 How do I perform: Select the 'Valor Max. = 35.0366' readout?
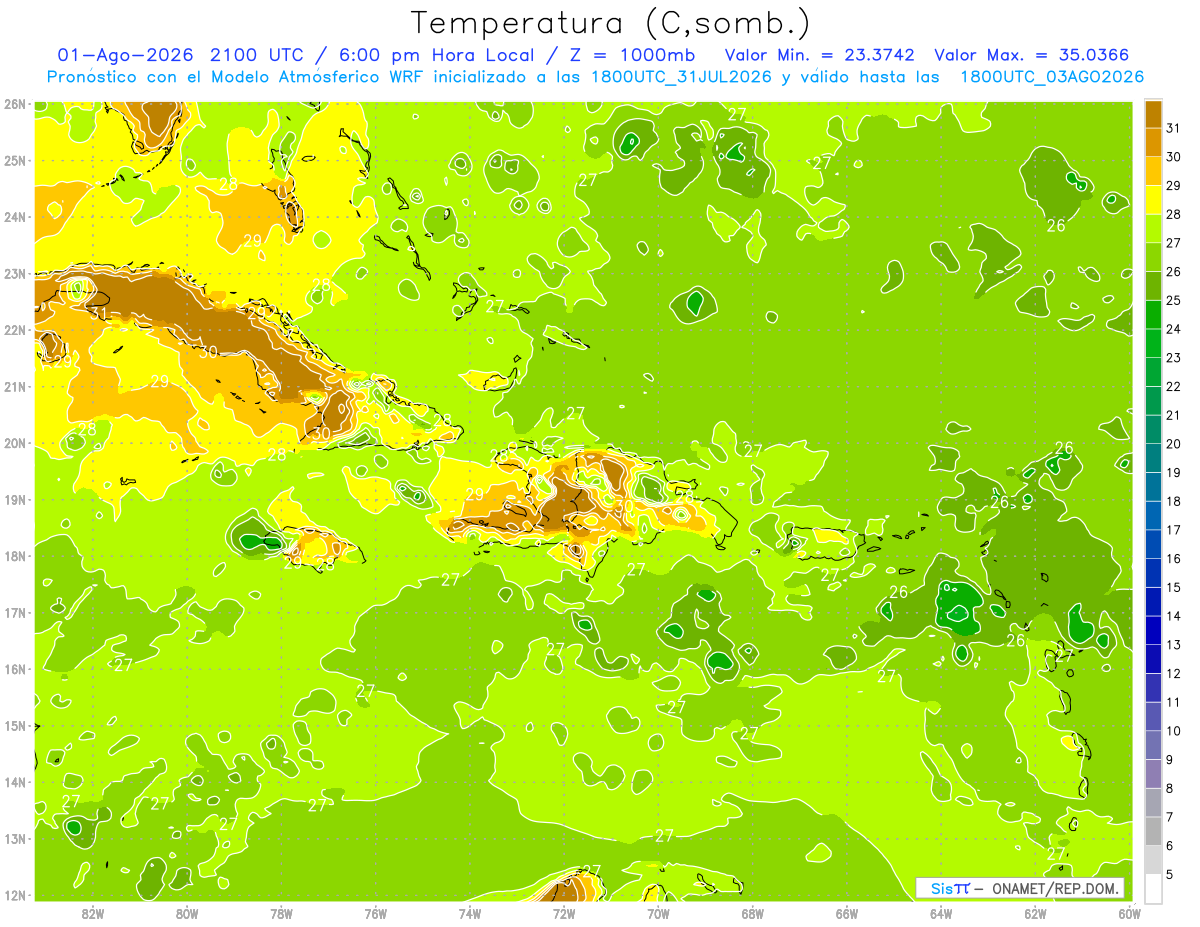point(1032,55)
